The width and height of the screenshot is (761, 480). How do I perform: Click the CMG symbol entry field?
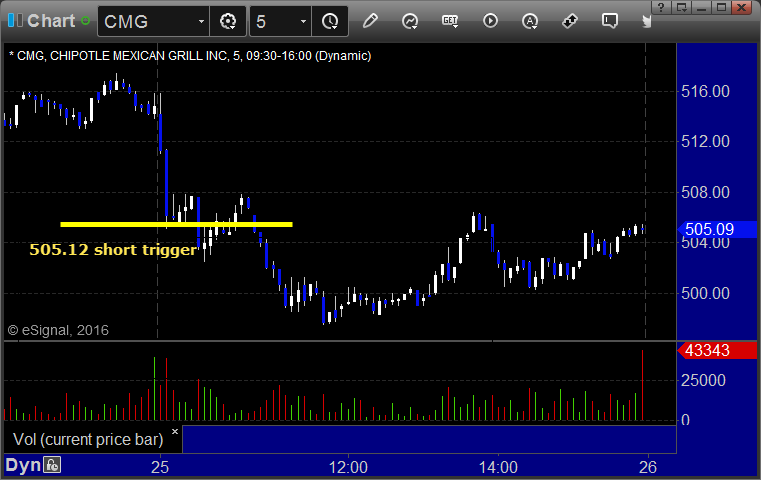146,21
